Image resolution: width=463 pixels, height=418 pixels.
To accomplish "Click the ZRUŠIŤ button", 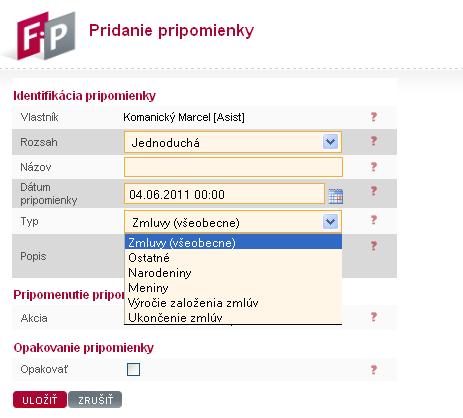I will 95,400.
